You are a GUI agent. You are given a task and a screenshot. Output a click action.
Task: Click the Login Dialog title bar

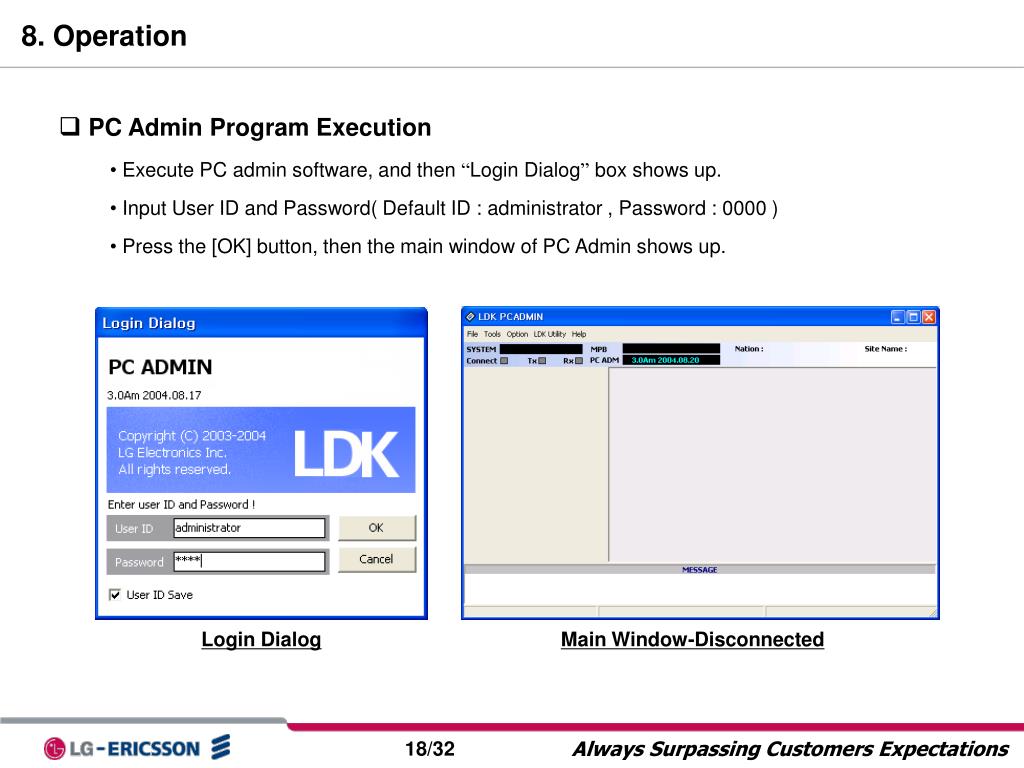point(261,323)
